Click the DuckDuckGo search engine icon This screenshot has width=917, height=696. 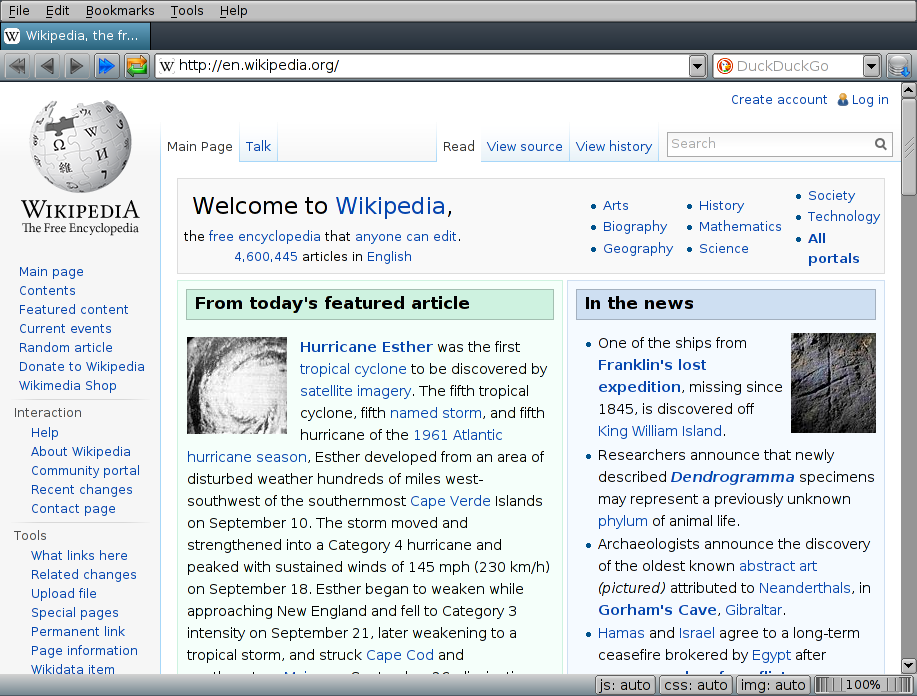723,66
